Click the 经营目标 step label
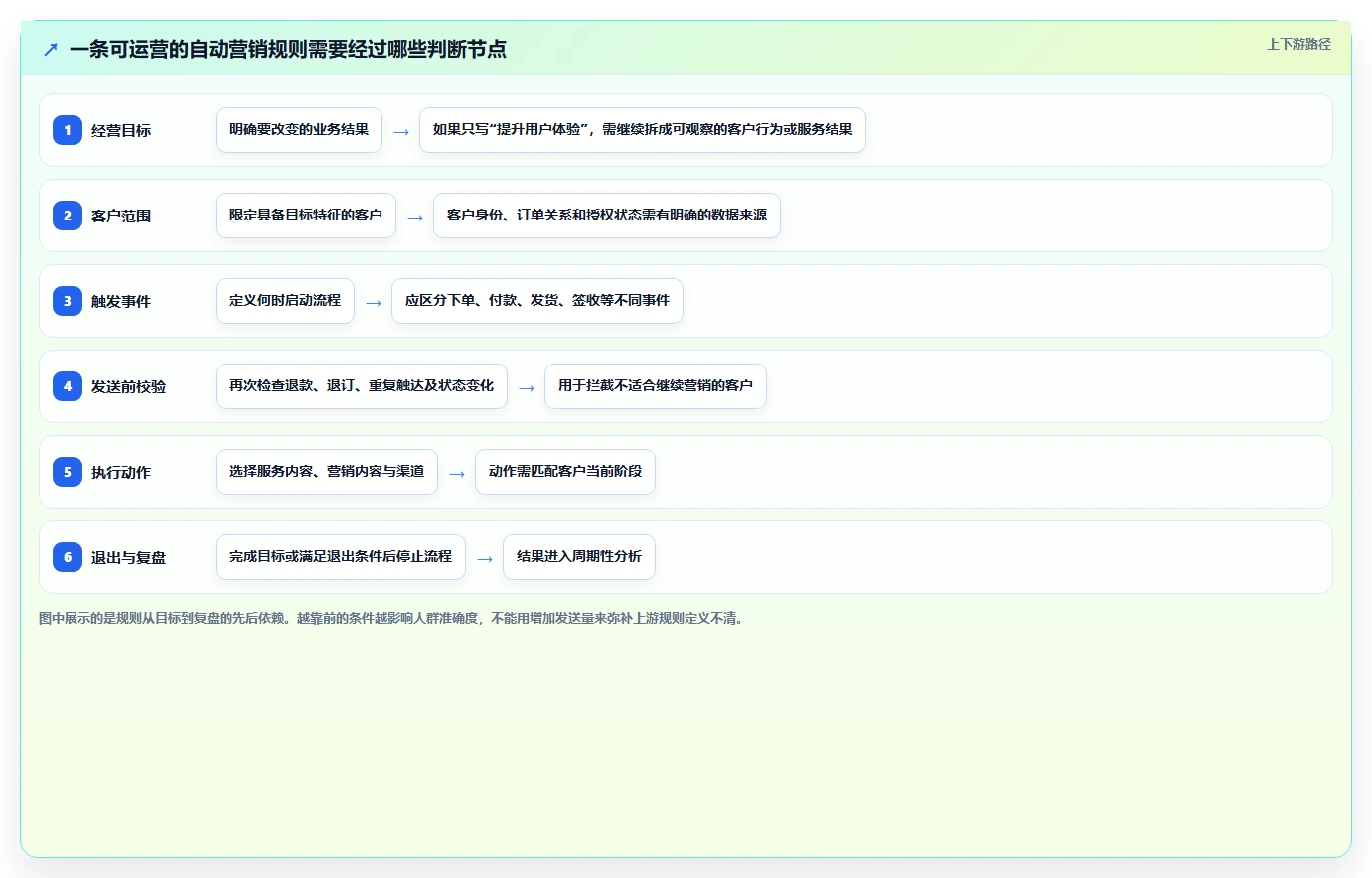Image resolution: width=1372 pixels, height=878 pixels. pos(121,130)
